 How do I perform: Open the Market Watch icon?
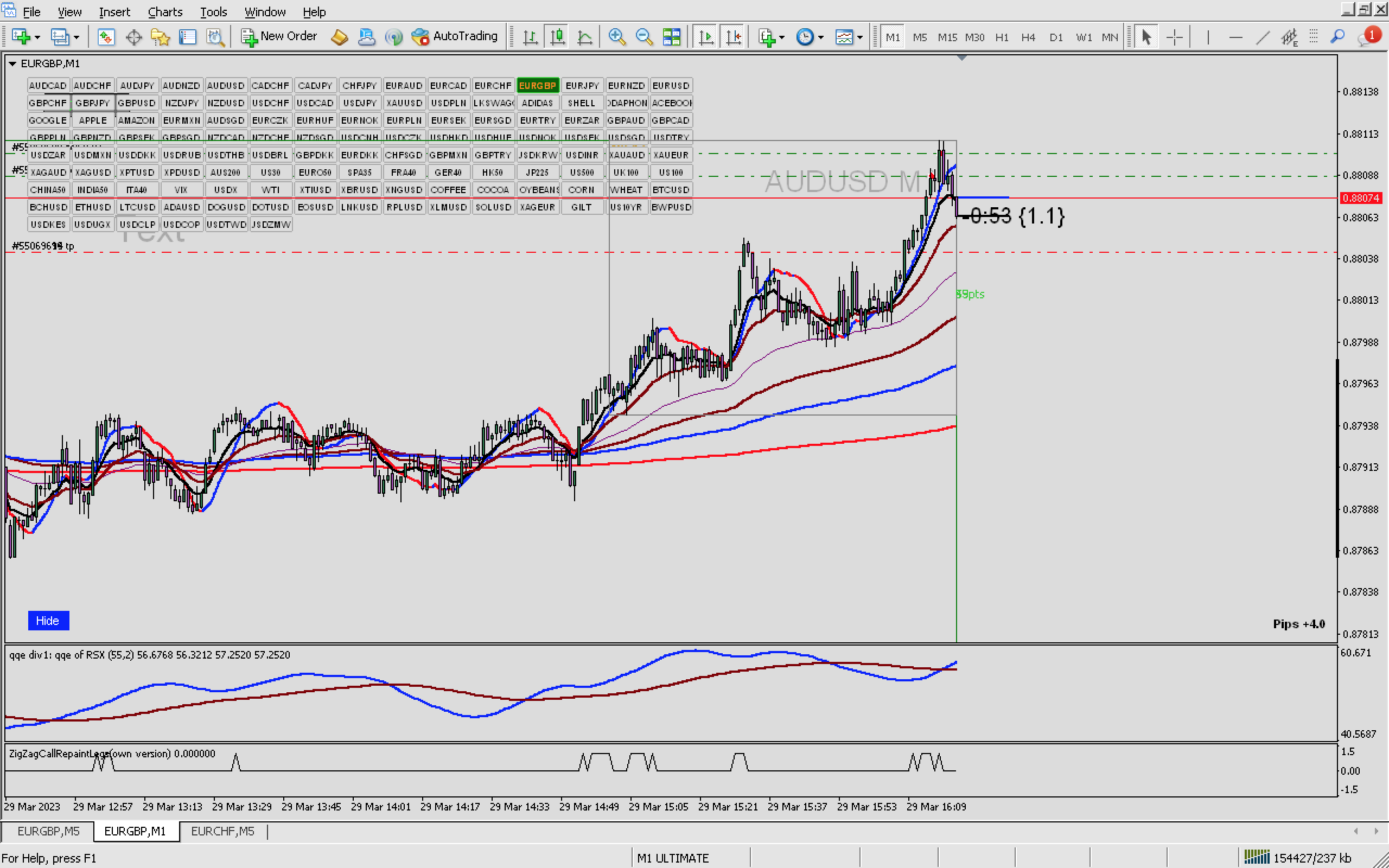(x=106, y=37)
